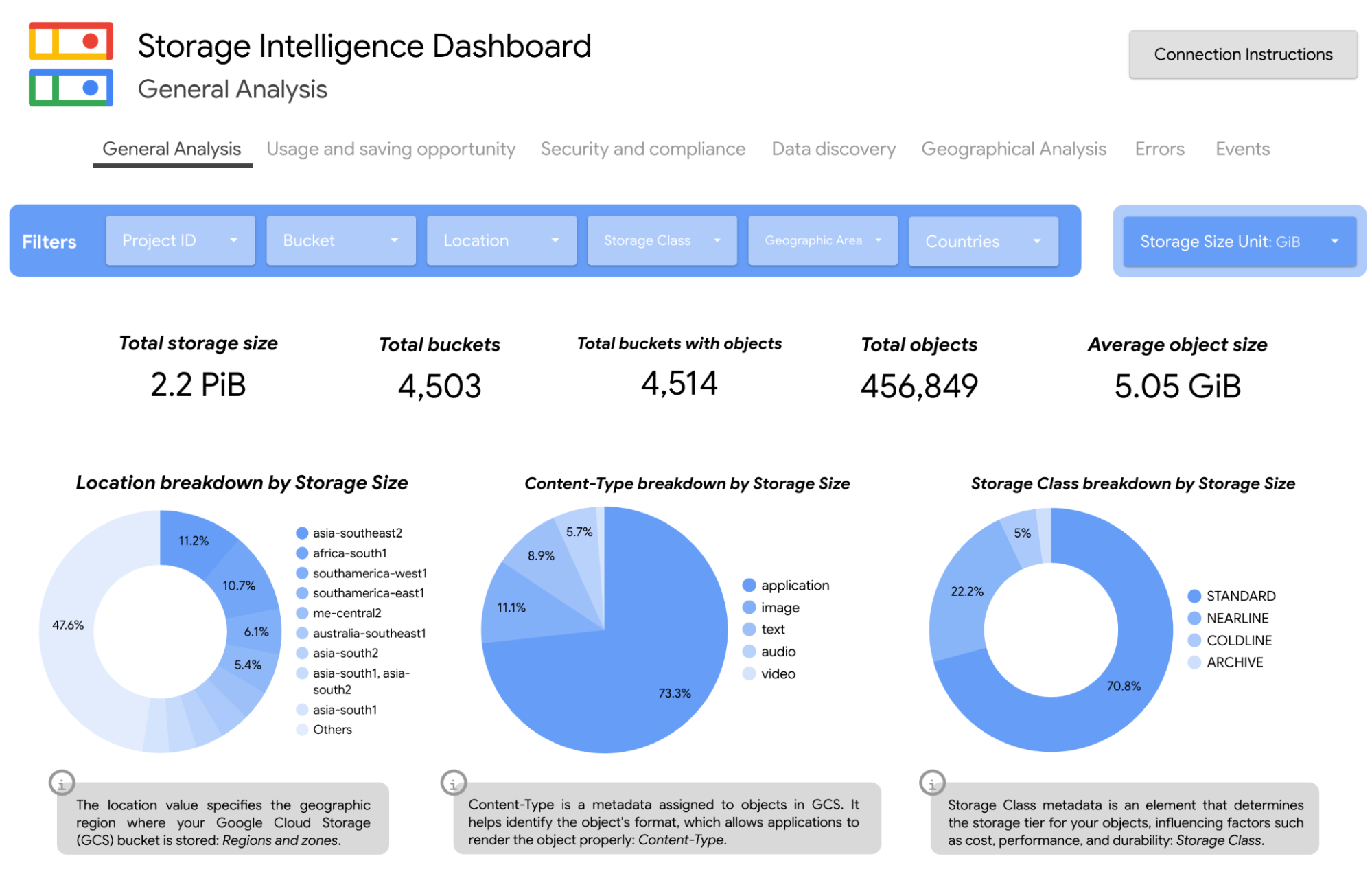Open the Geographical Analysis tab
The image size is (1372, 876).
click(x=1014, y=149)
